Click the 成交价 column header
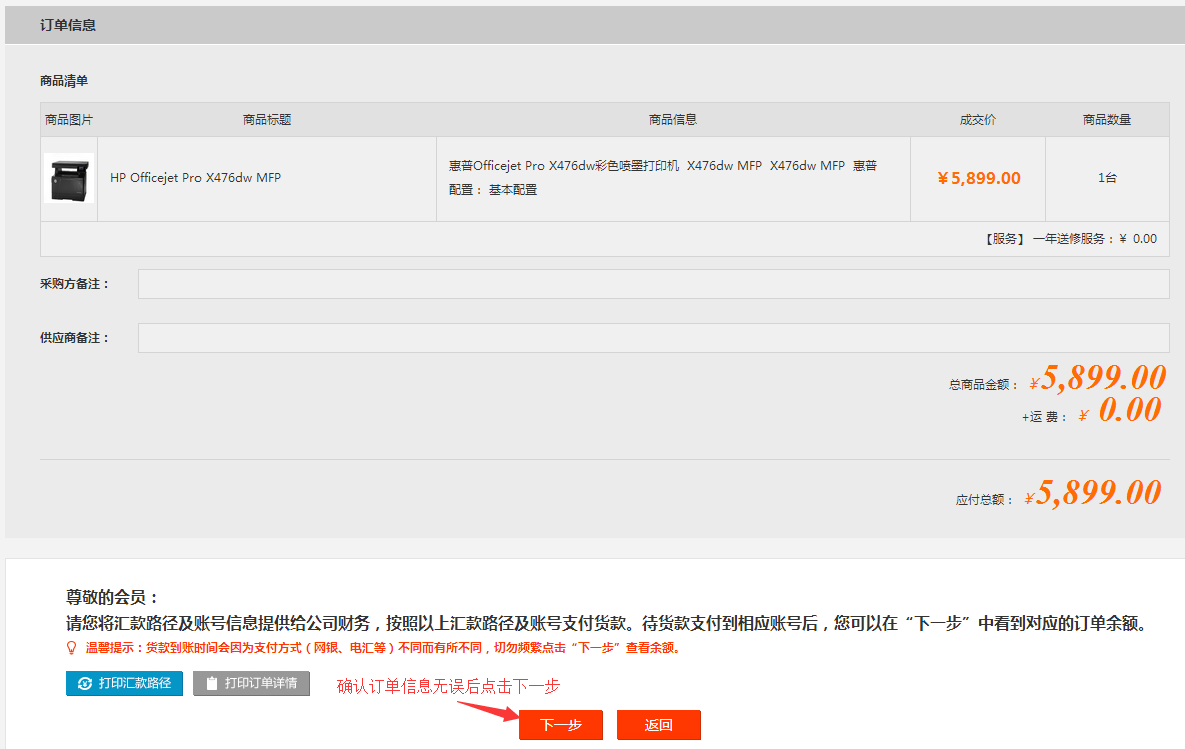 pos(978,119)
